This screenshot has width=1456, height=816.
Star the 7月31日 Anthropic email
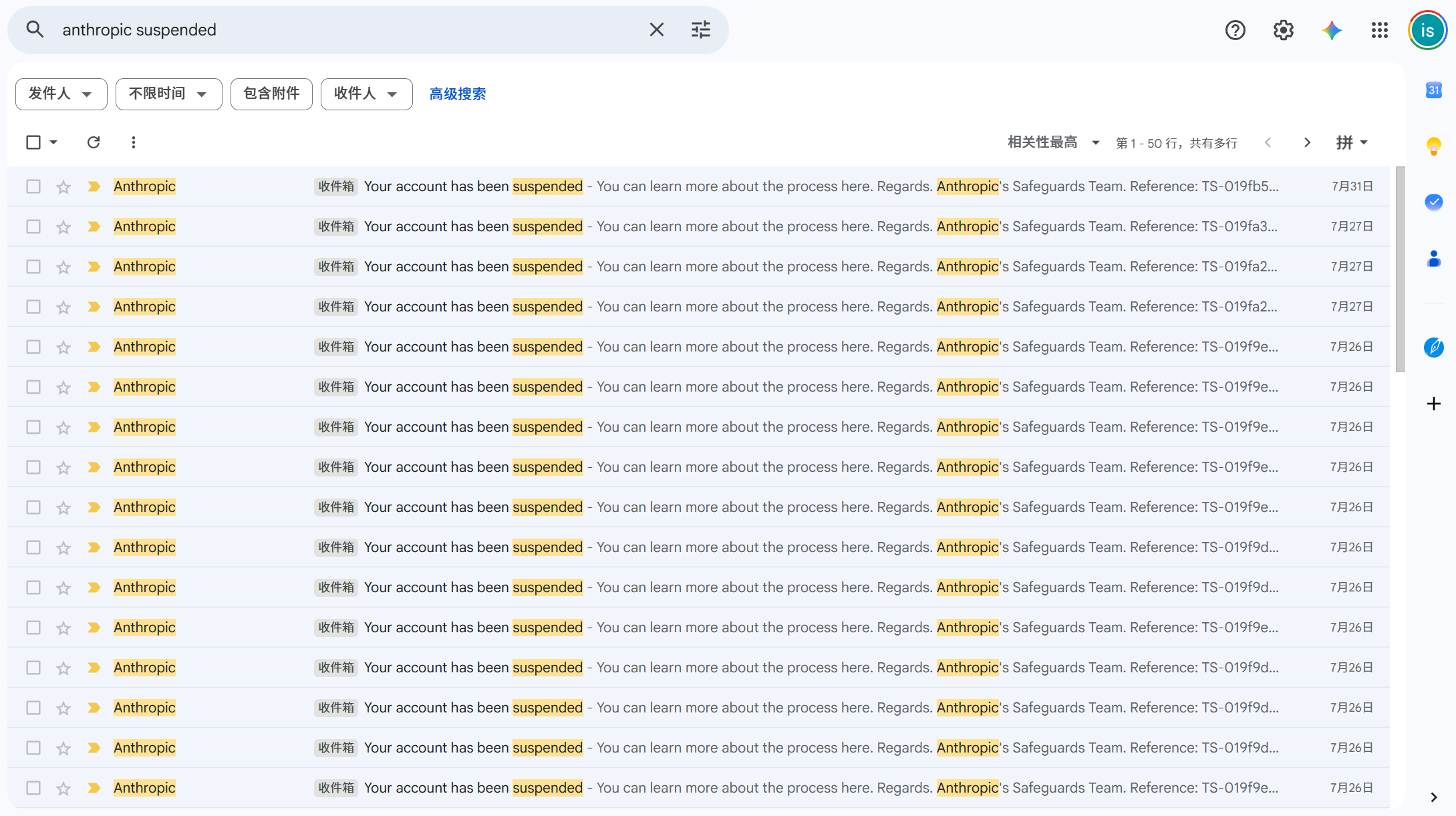coord(63,186)
